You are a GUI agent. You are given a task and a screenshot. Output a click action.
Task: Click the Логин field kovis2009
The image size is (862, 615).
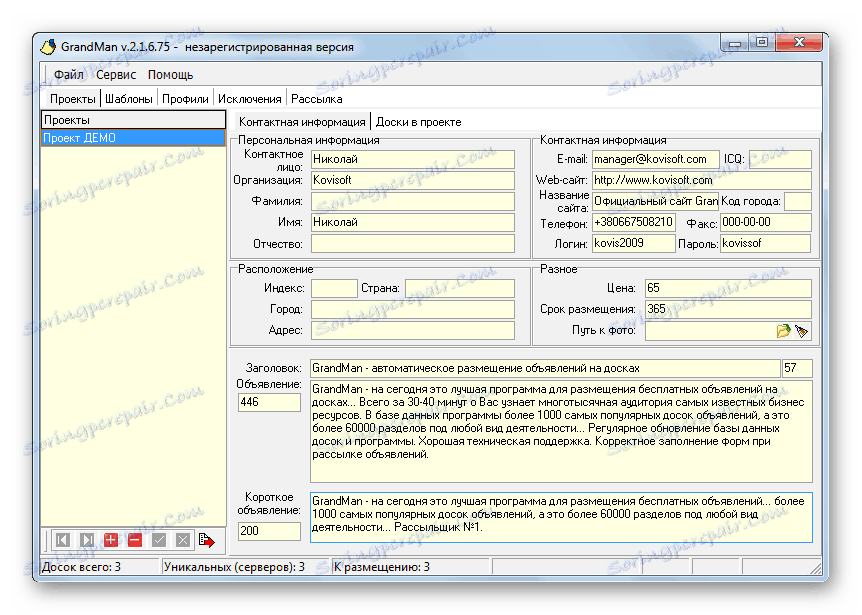click(634, 243)
